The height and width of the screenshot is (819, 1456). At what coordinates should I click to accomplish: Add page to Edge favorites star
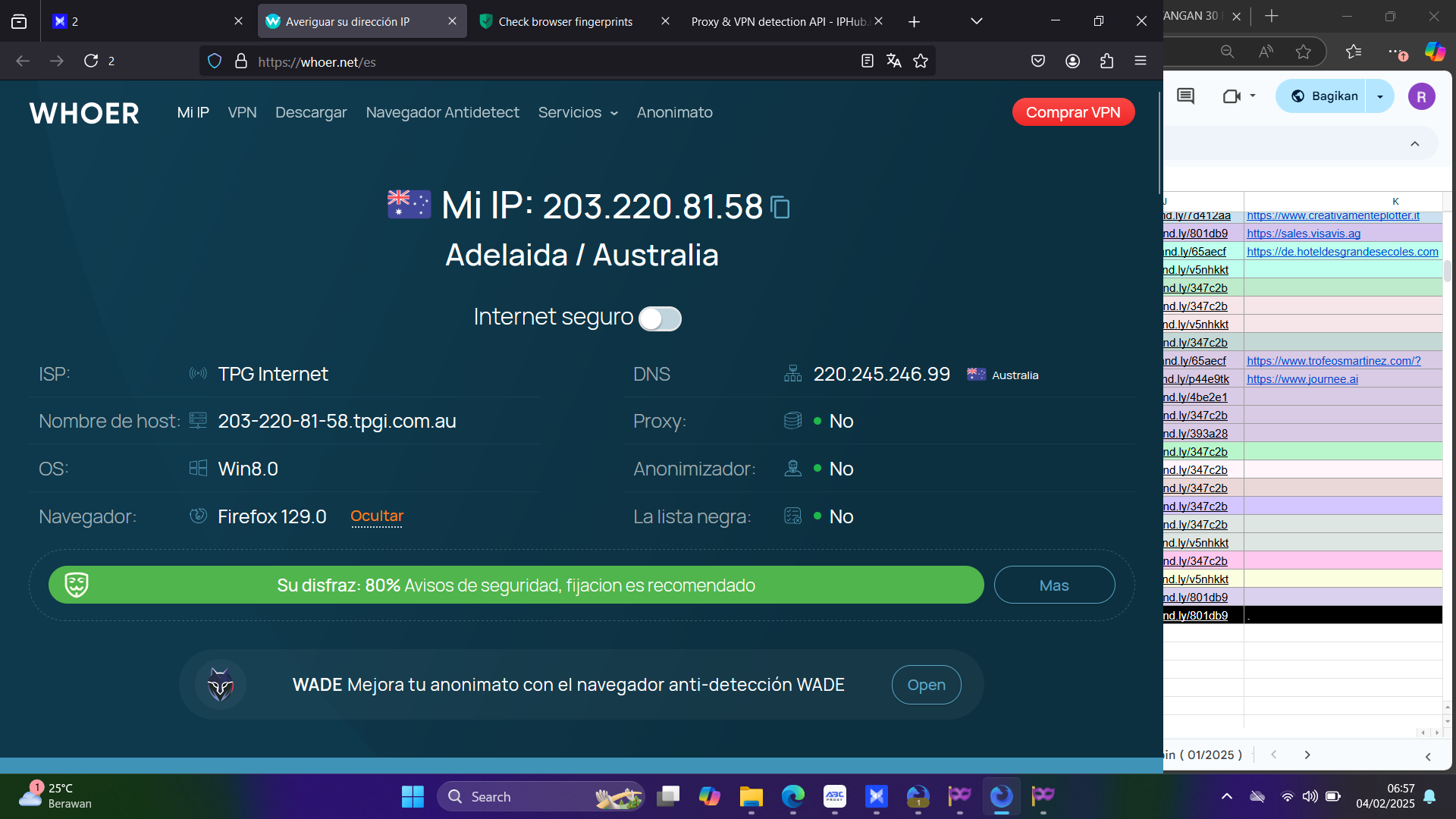click(x=1303, y=52)
